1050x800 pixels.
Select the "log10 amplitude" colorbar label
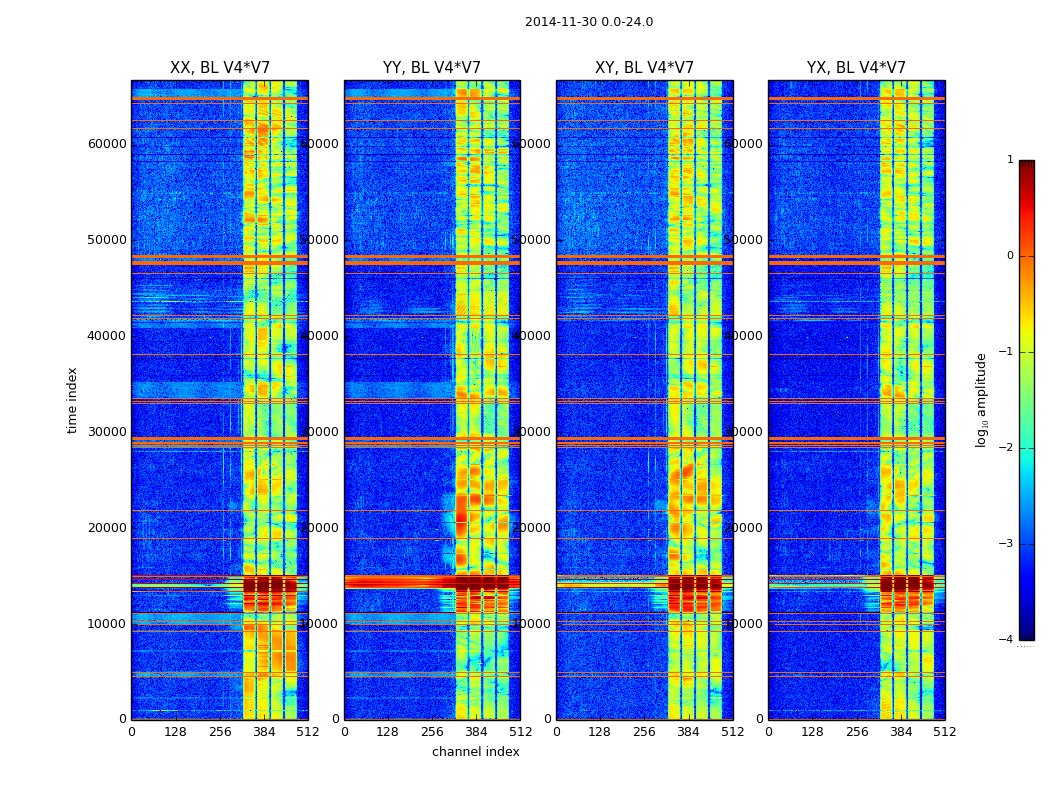click(x=982, y=399)
